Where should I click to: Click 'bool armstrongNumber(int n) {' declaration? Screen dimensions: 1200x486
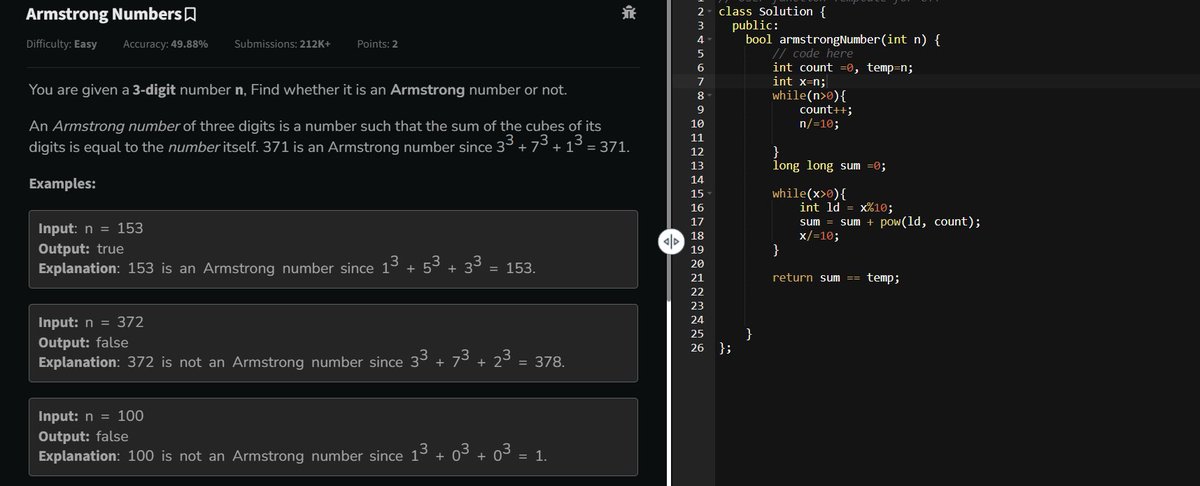coord(845,39)
